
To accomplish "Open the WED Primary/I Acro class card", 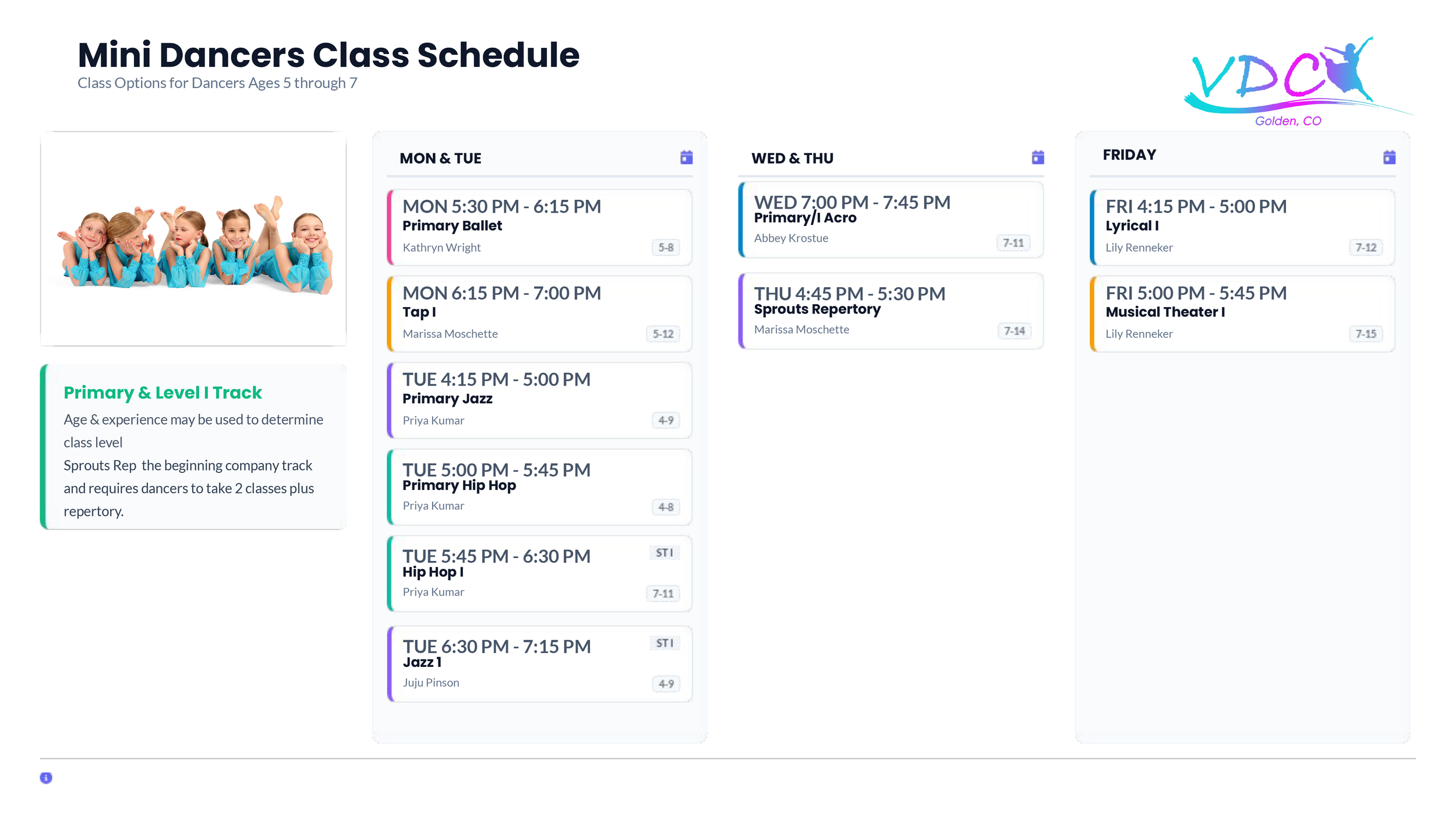I will tap(891, 220).
